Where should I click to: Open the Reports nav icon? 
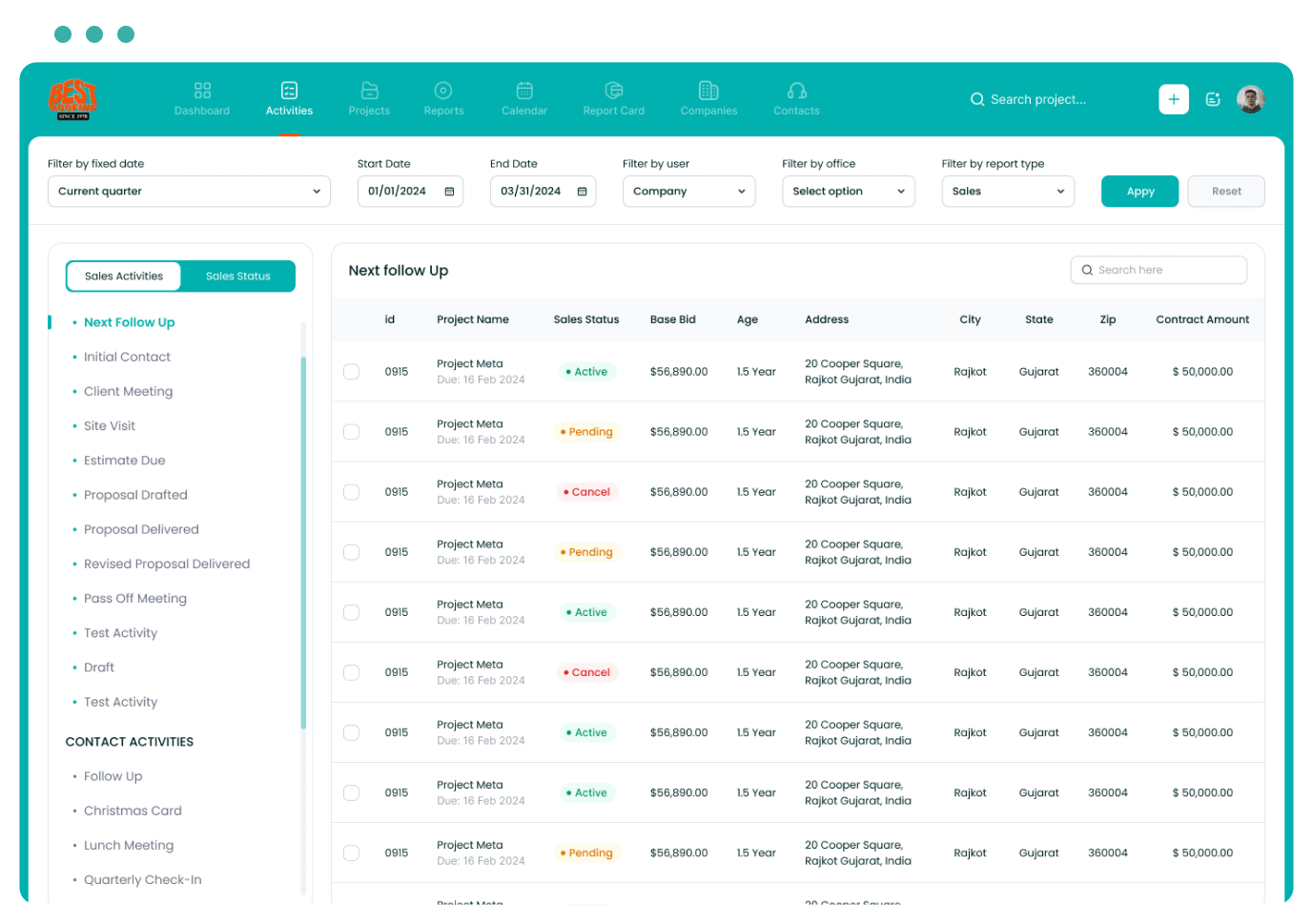(x=443, y=91)
